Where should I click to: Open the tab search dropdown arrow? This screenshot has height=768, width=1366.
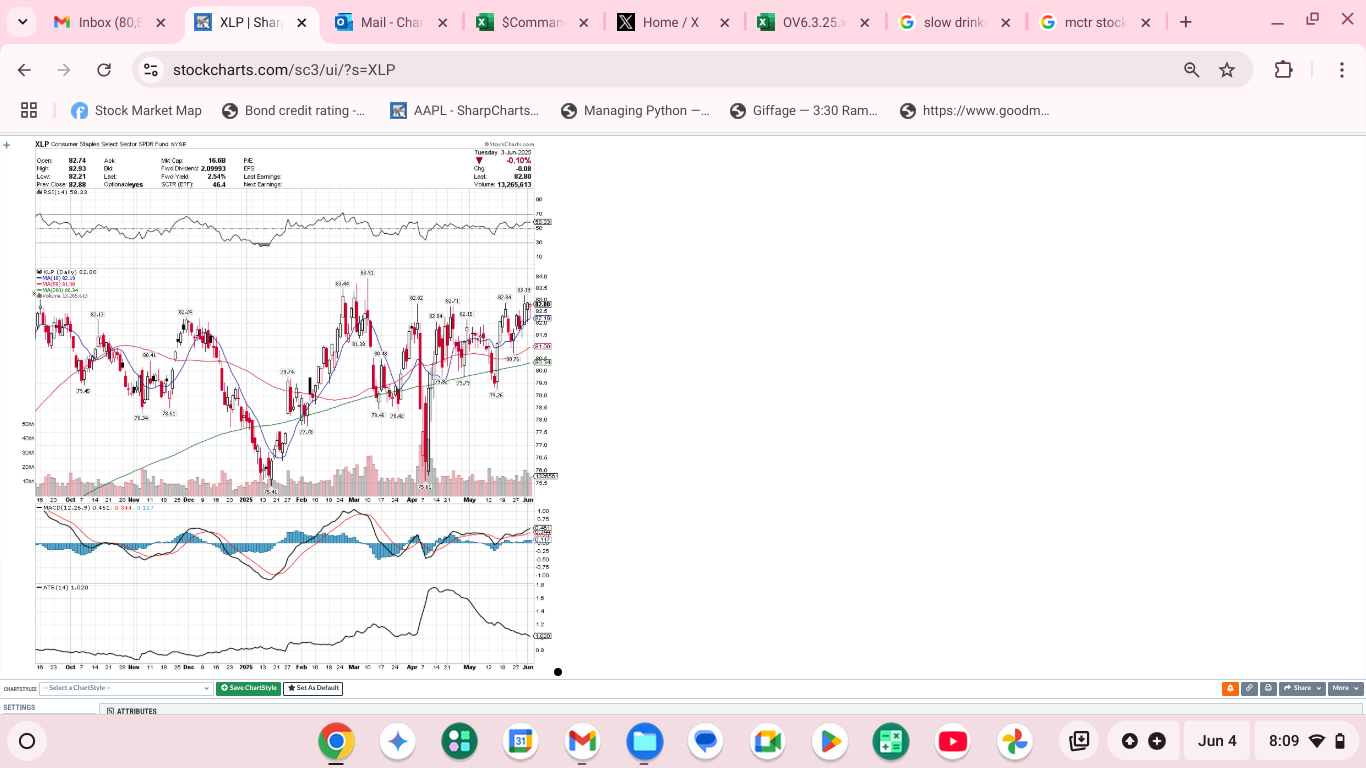click(x=22, y=22)
